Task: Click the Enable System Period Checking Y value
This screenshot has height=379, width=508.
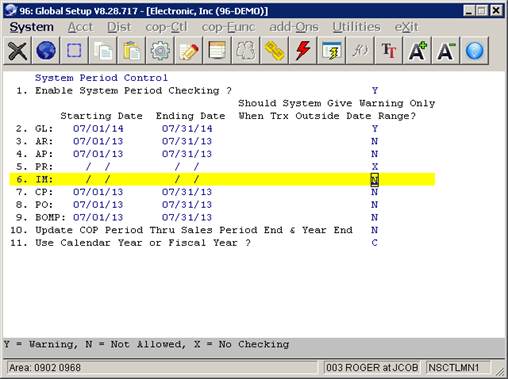Action: click(x=375, y=90)
